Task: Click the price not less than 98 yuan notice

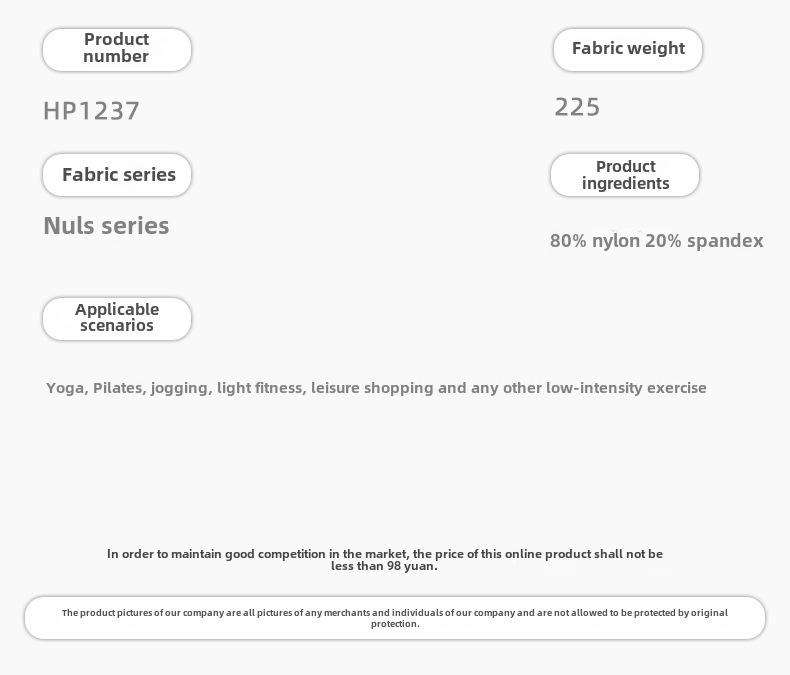Action: click(385, 560)
